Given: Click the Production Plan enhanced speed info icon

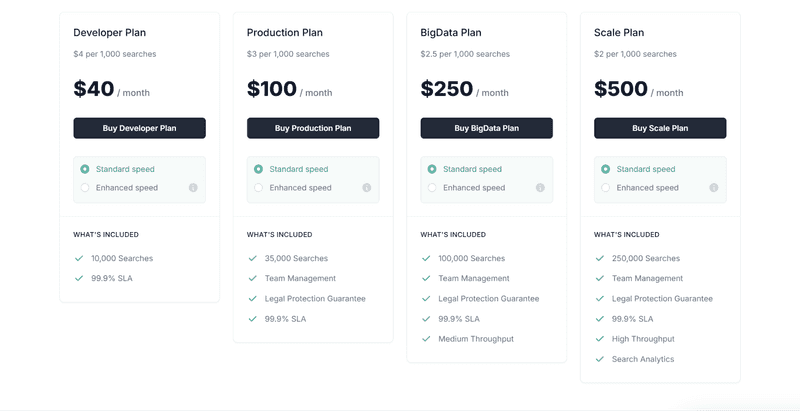Looking at the screenshot, I should click(367, 188).
